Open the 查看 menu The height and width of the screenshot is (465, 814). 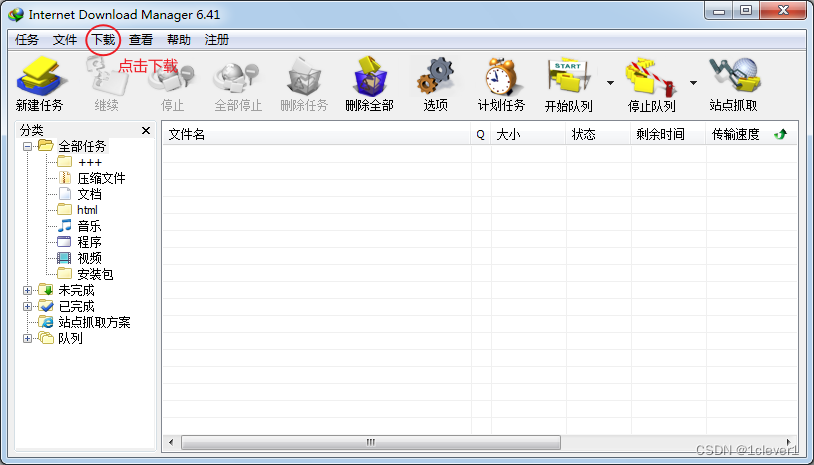[141, 40]
